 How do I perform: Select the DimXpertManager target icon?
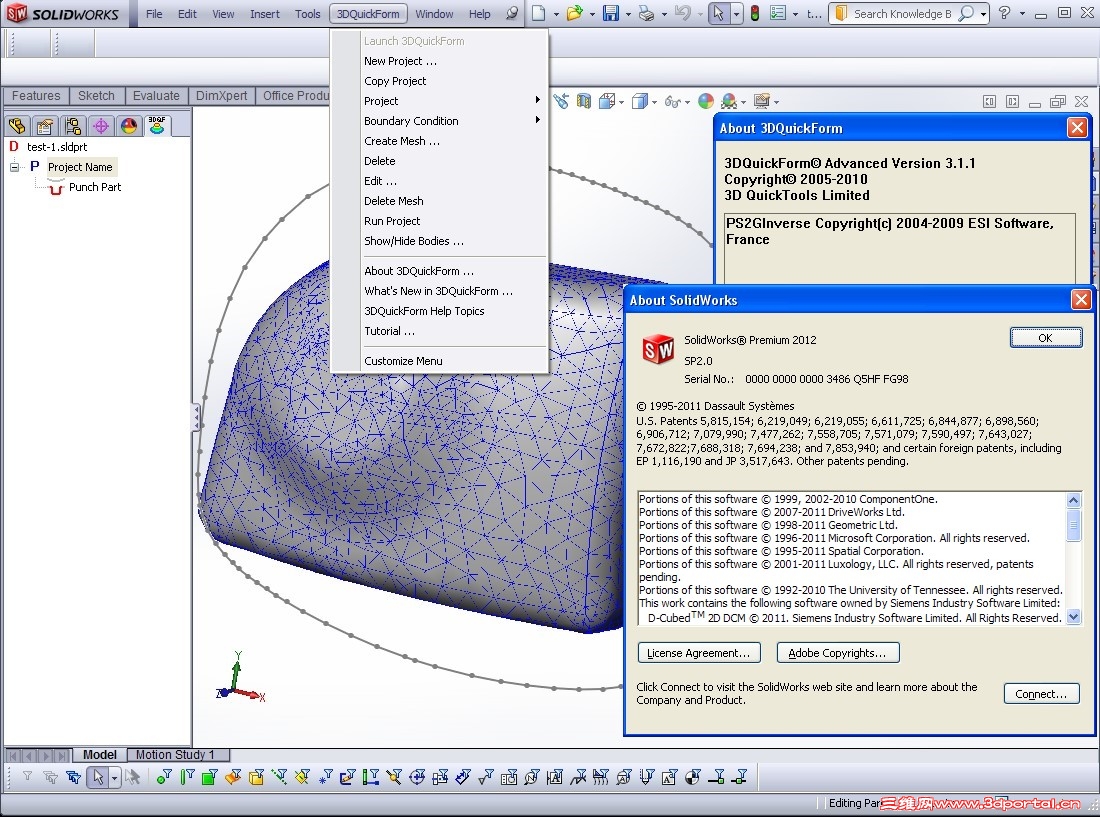click(x=100, y=126)
